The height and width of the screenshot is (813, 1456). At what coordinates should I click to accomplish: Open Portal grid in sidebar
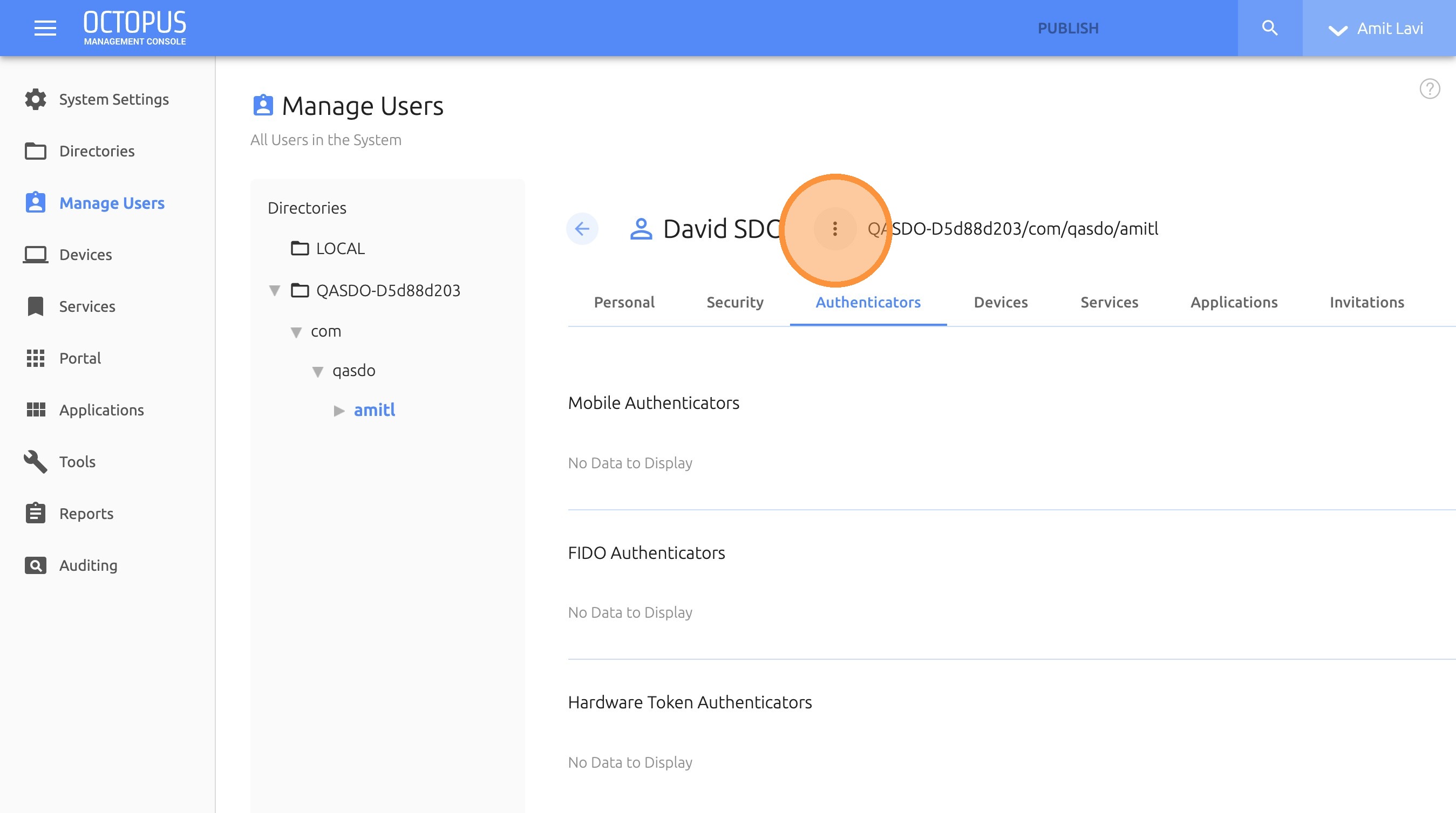pos(36,358)
